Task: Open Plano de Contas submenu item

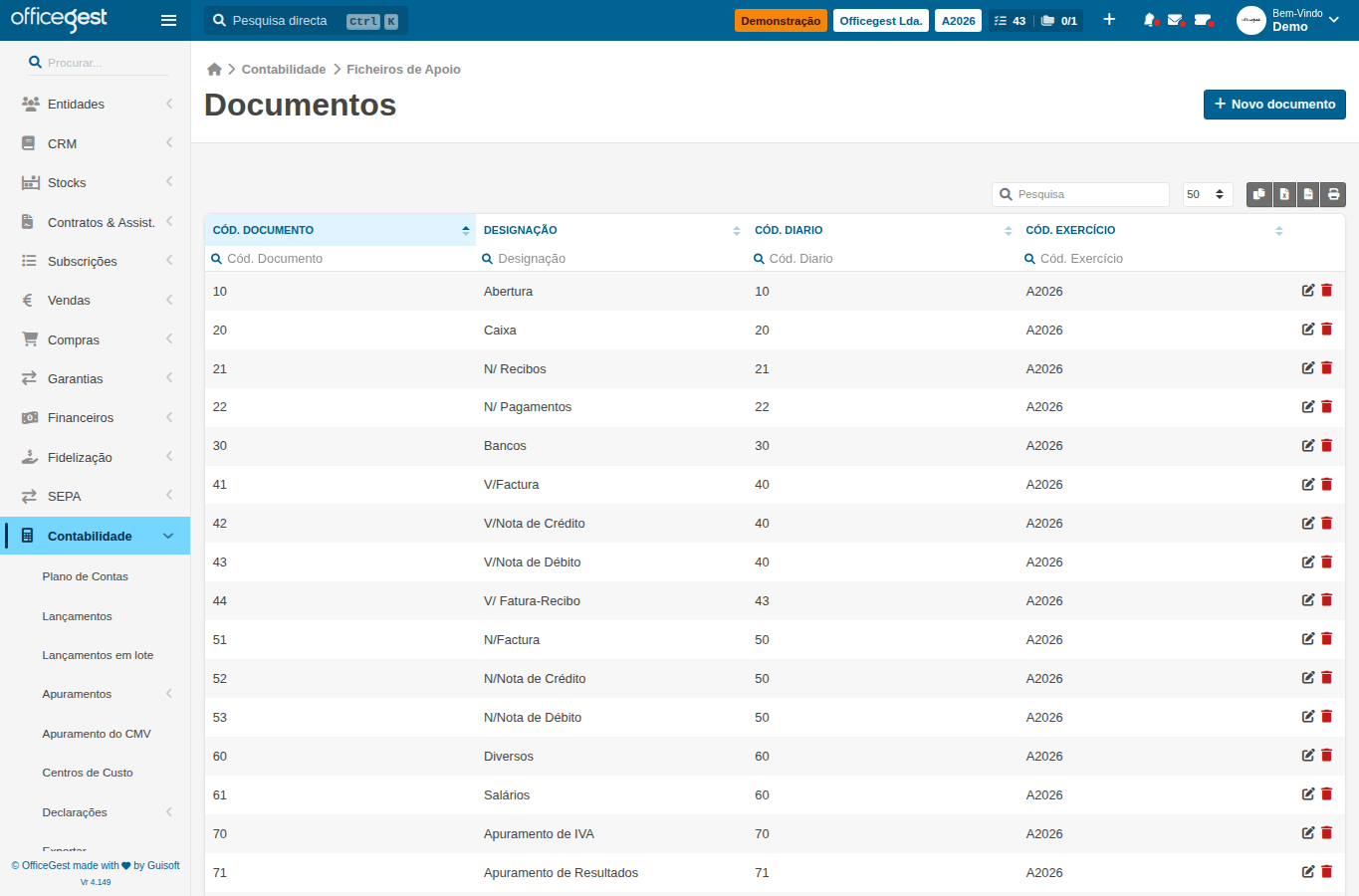Action: (85, 576)
